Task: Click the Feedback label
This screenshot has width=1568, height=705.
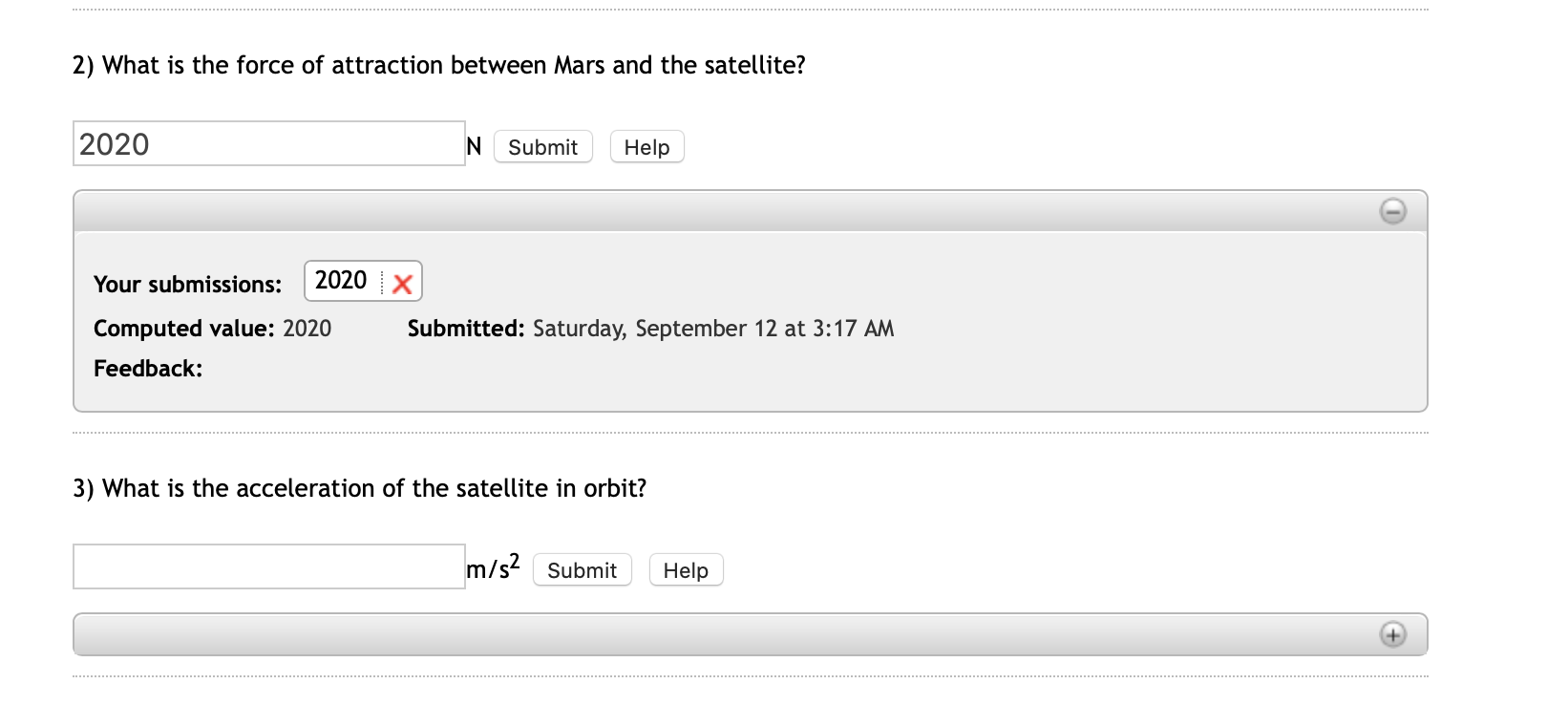Action: pos(148,369)
